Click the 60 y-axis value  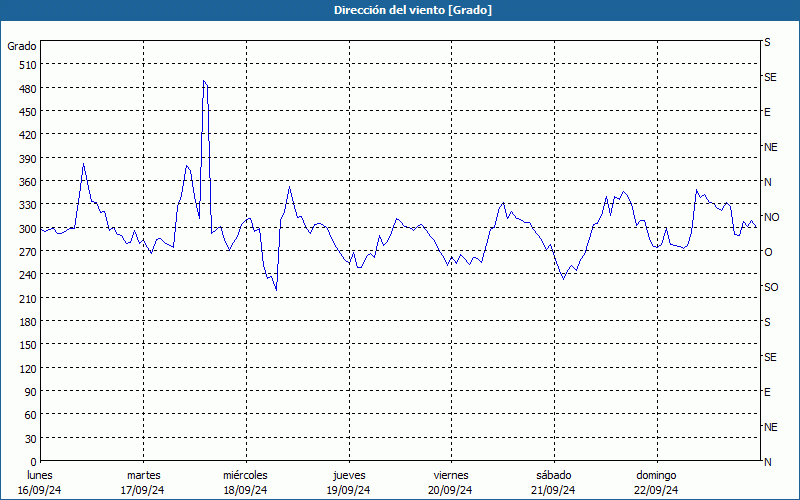click(31, 415)
